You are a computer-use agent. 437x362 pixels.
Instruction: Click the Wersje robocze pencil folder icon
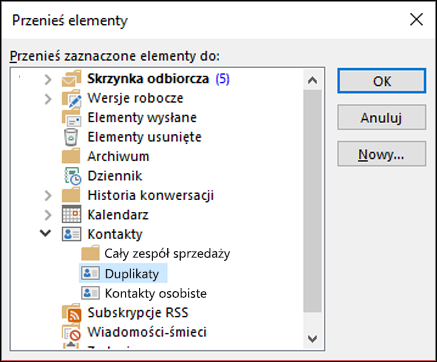pyautogui.click(x=71, y=98)
